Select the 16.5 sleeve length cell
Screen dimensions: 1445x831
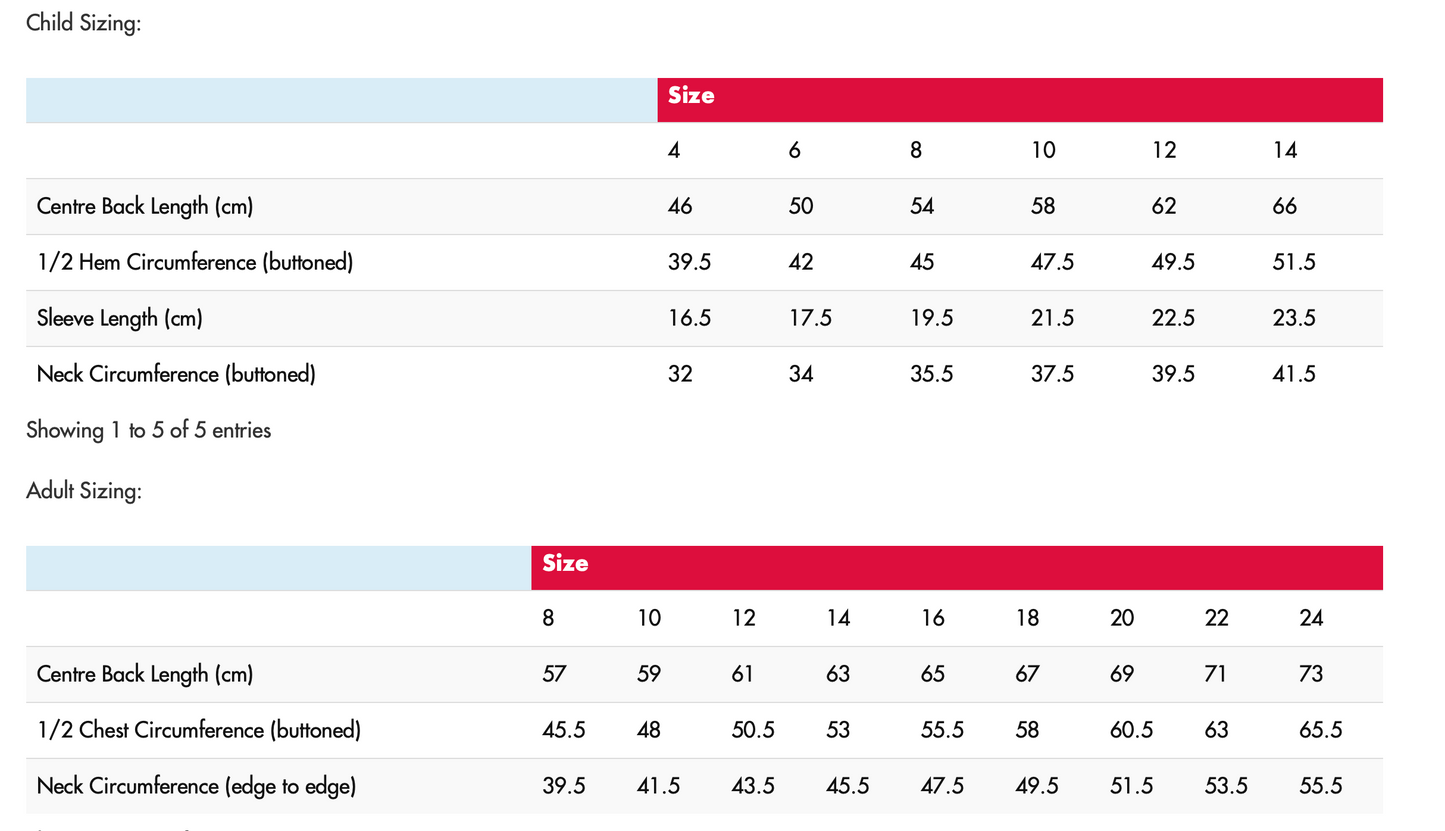point(689,319)
